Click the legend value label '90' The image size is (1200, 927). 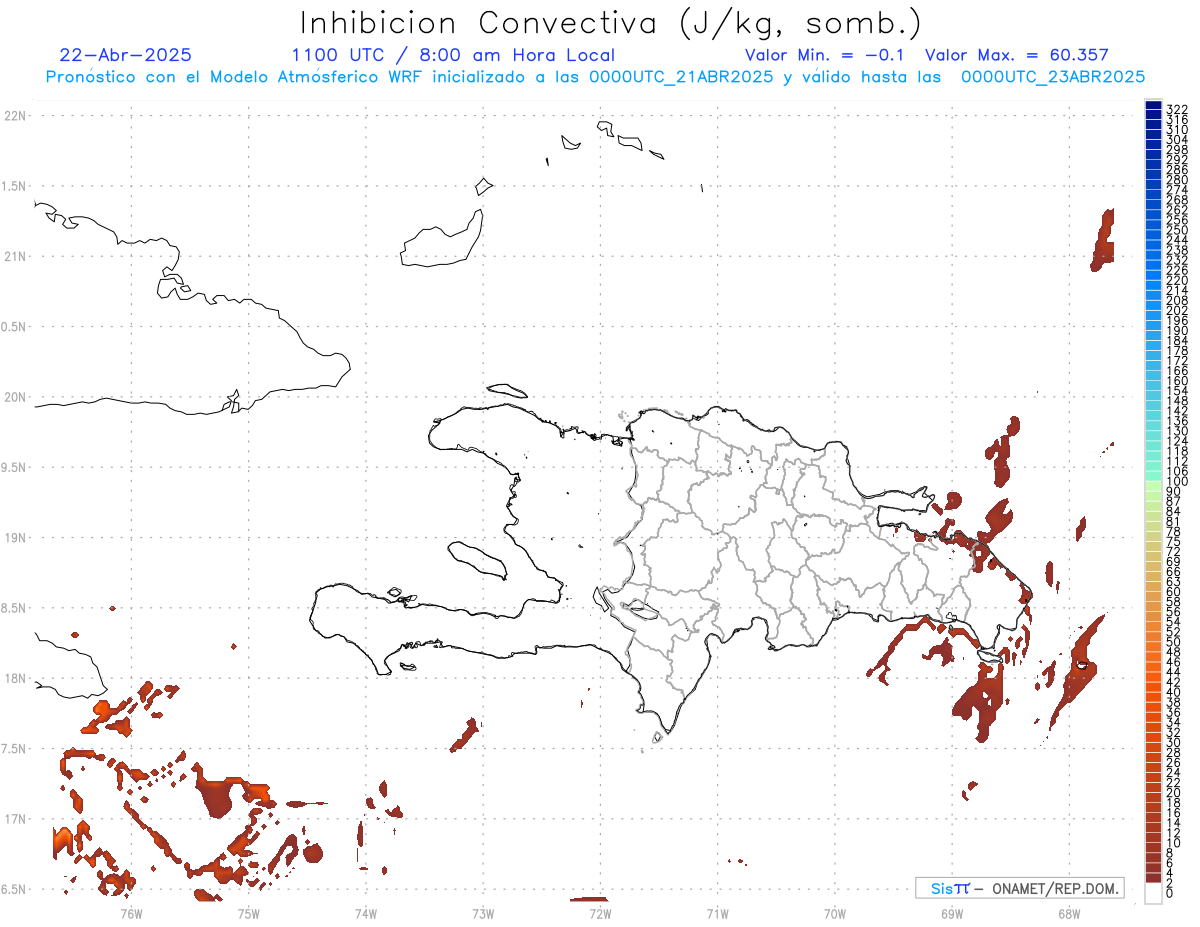click(1174, 493)
